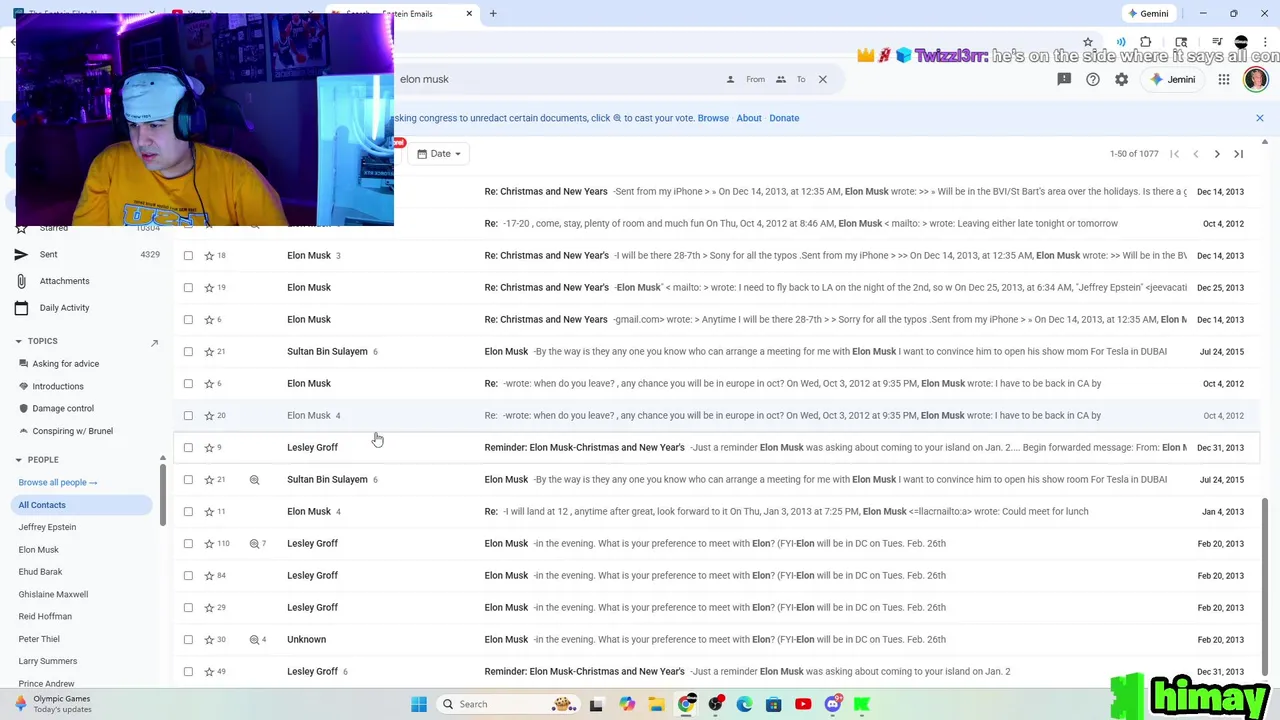Open Discord from the taskbar

tap(832, 704)
